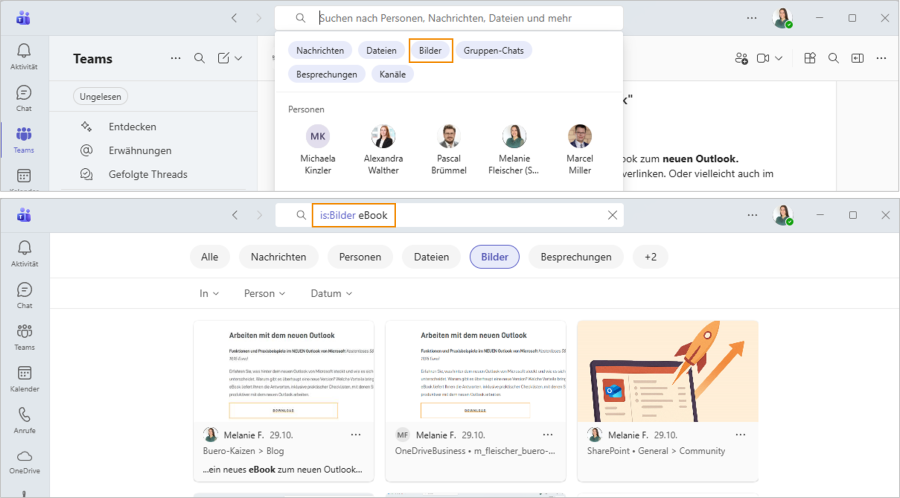The height and width of the screenshot is (498, 900).
Task: Open the Gefolgte Threads entry
Action: coord(147,174)
